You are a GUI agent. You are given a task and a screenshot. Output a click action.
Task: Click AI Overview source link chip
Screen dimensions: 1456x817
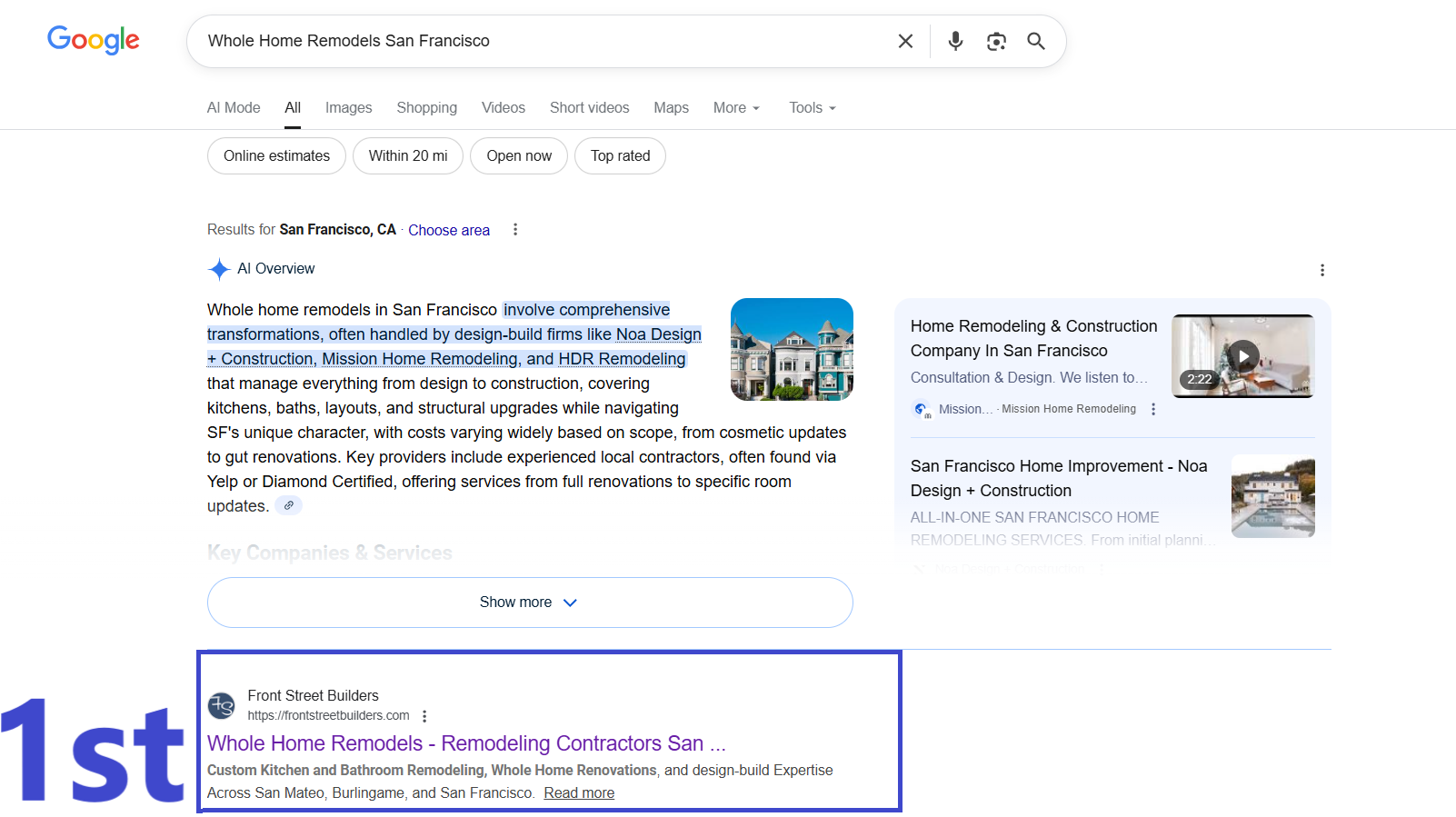click(288, 506)
